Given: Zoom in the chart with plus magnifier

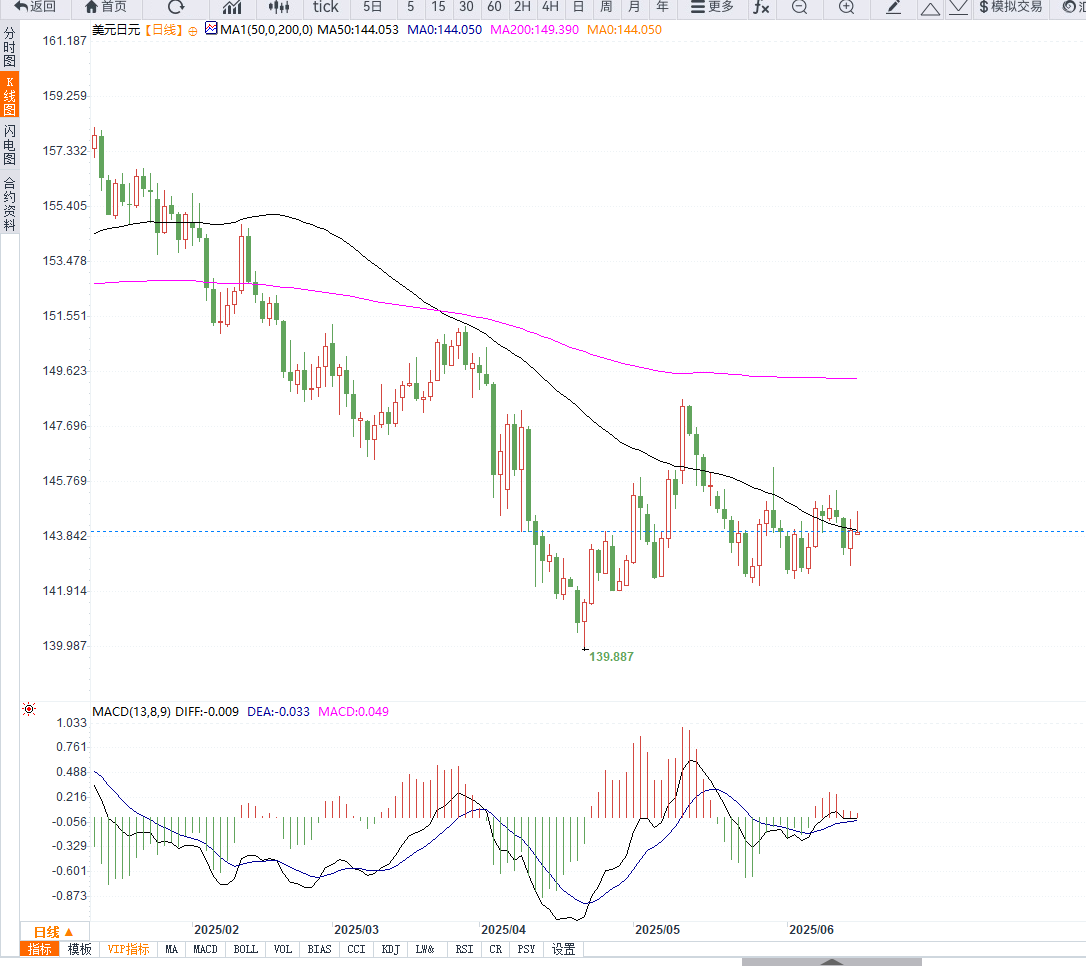Looking at the screenshot, I should (x=846, y=8).
